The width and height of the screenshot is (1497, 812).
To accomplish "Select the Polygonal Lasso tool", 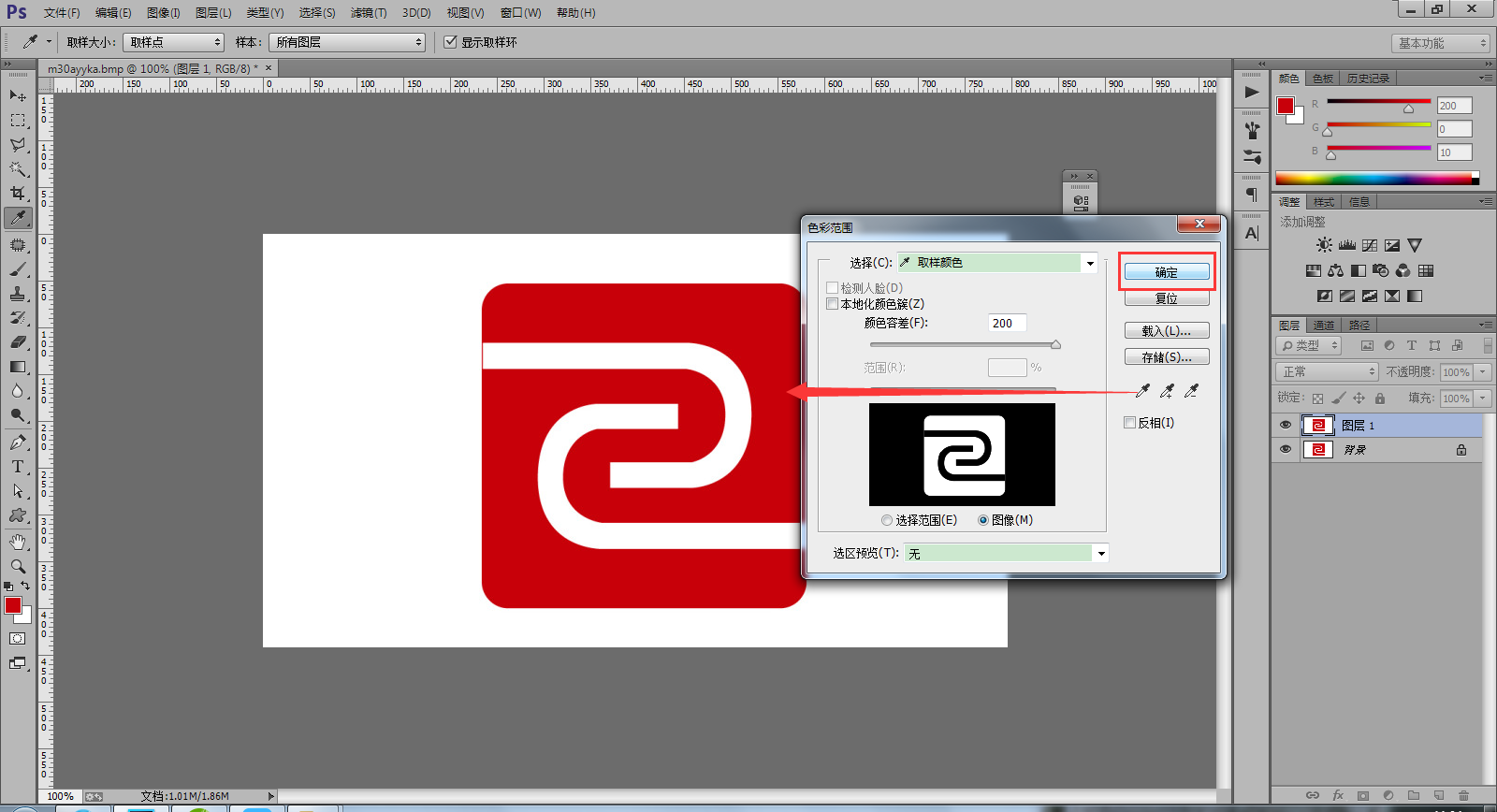I will tap(18, 145).
